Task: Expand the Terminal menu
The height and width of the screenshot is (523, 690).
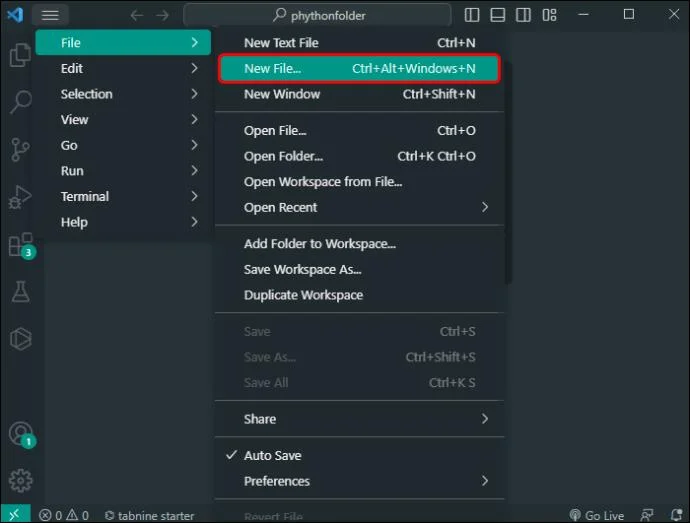Action: (123, 196)
